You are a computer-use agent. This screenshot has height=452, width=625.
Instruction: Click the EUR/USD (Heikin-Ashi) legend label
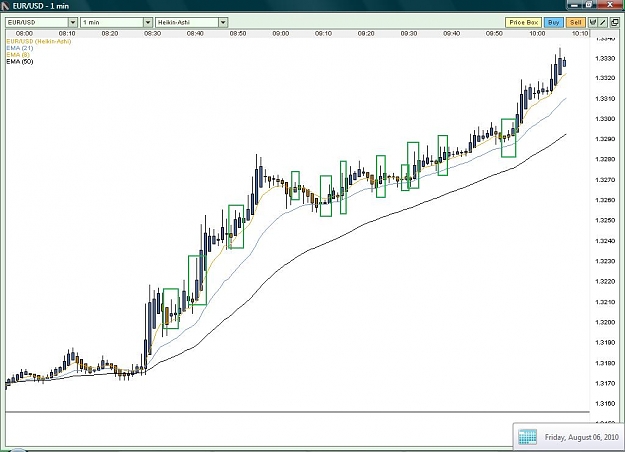(x=39, y=41)
